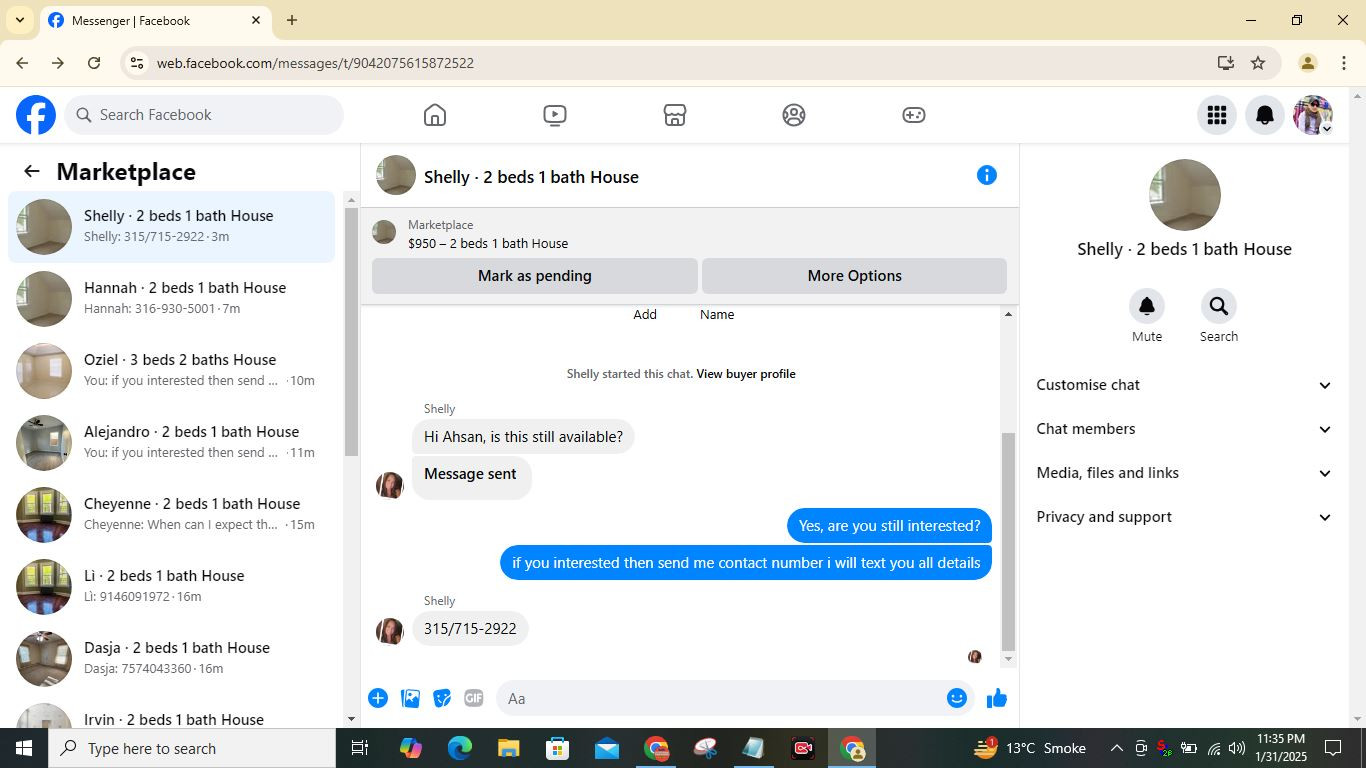Toggle conversation information icon
This screenshot has height=768, width=1366.
tap(987, 175)
